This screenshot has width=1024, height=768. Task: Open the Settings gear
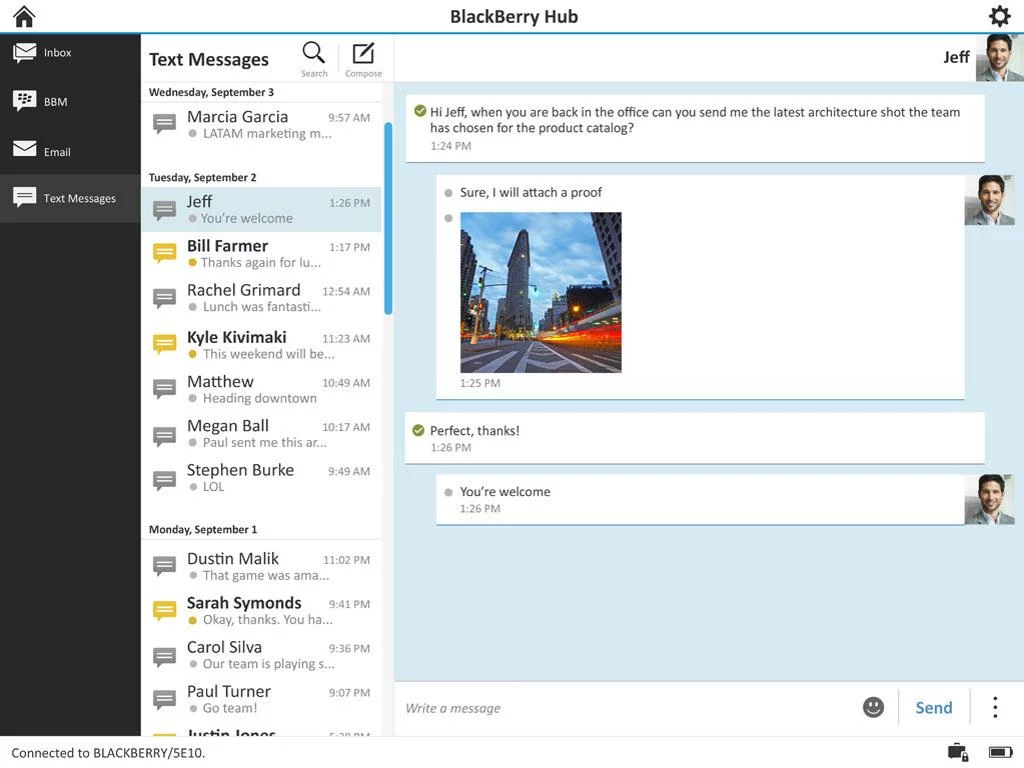(x=998, y=16)
